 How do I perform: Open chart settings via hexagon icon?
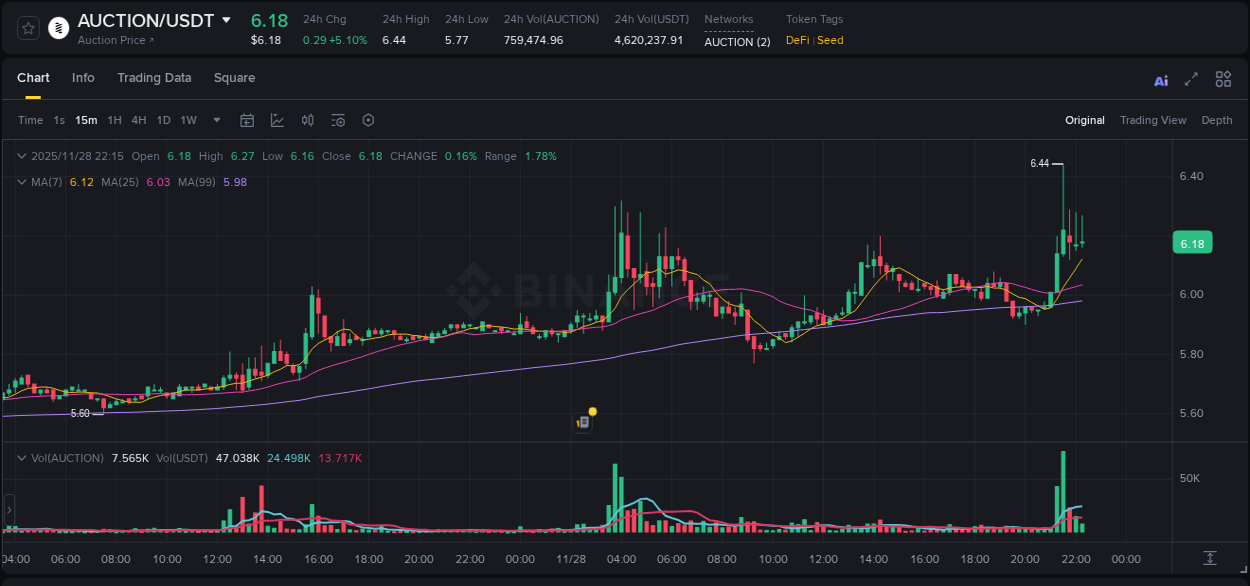click(368, 120)
